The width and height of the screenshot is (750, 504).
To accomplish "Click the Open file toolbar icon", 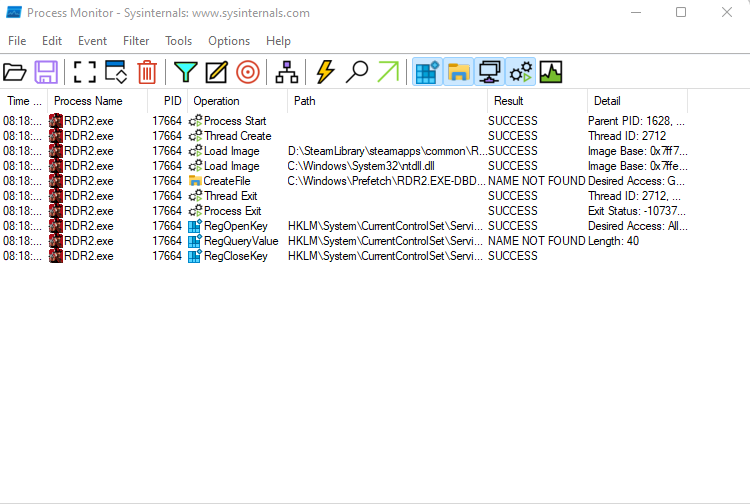I will (15, 72).
